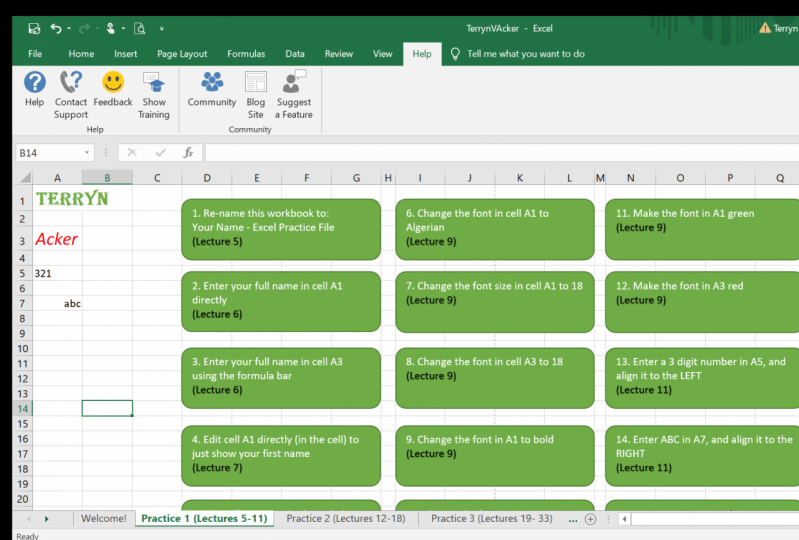Click the '2. Enter your full name in cell A1' box
This screenshot has height=540, width=799.
pyautogui.click(x=281, y=302)
